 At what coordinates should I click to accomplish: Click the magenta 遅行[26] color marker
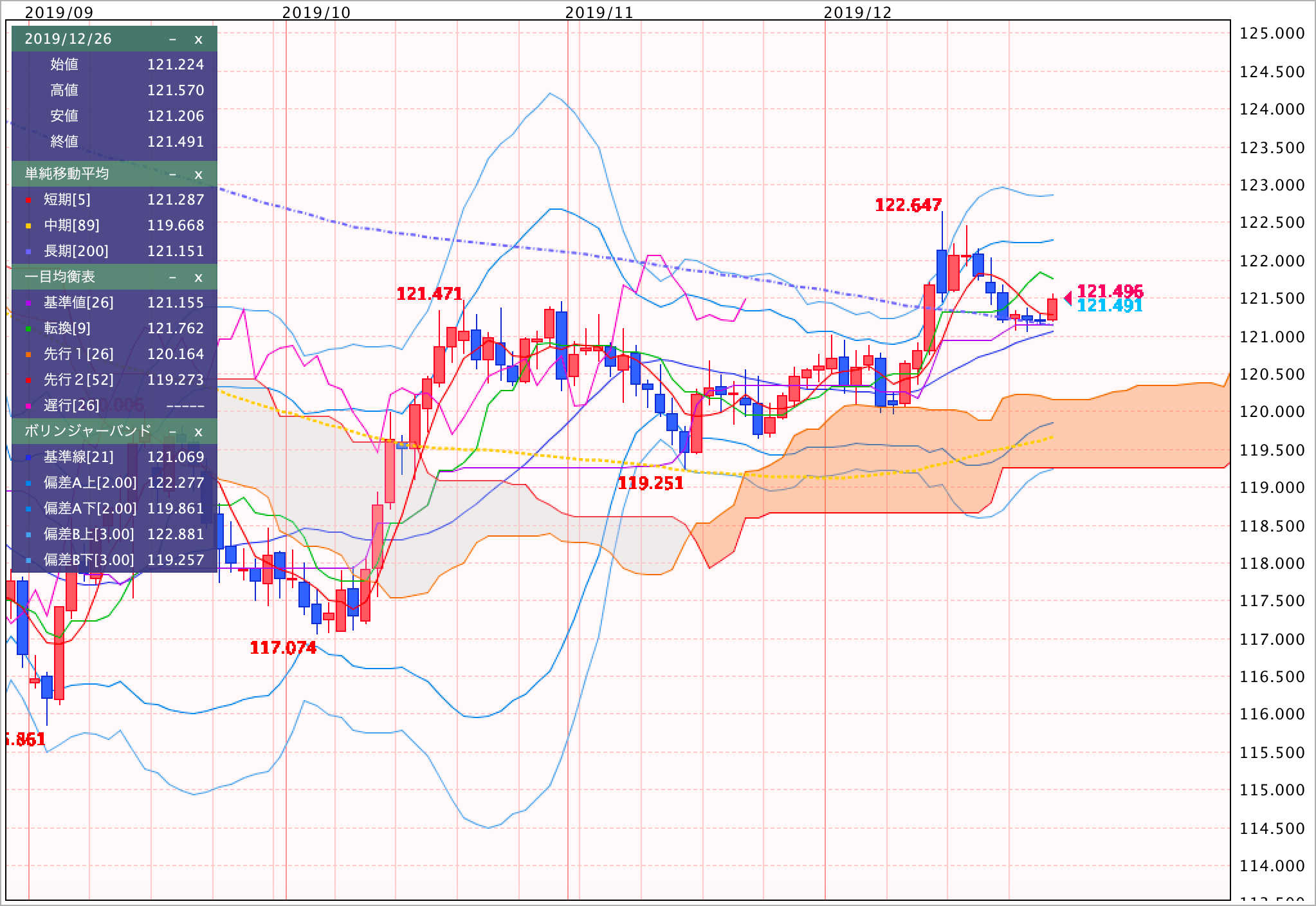coord(28,406)
